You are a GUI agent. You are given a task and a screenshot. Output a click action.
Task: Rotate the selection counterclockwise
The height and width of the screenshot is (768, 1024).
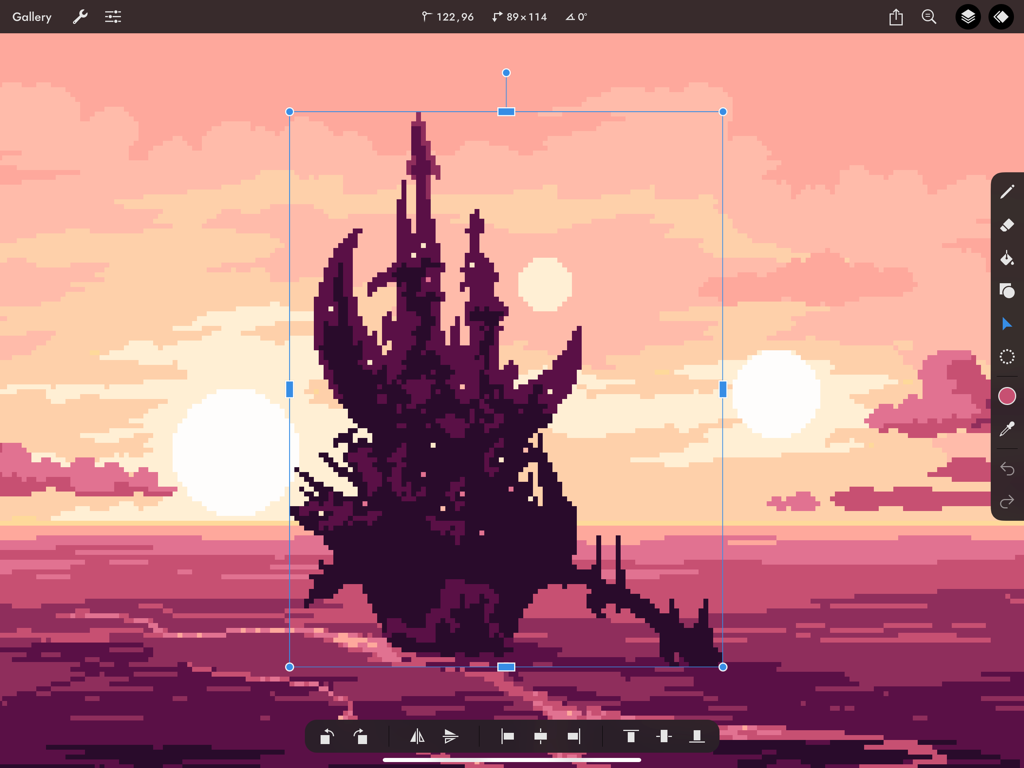click(327, 737)
